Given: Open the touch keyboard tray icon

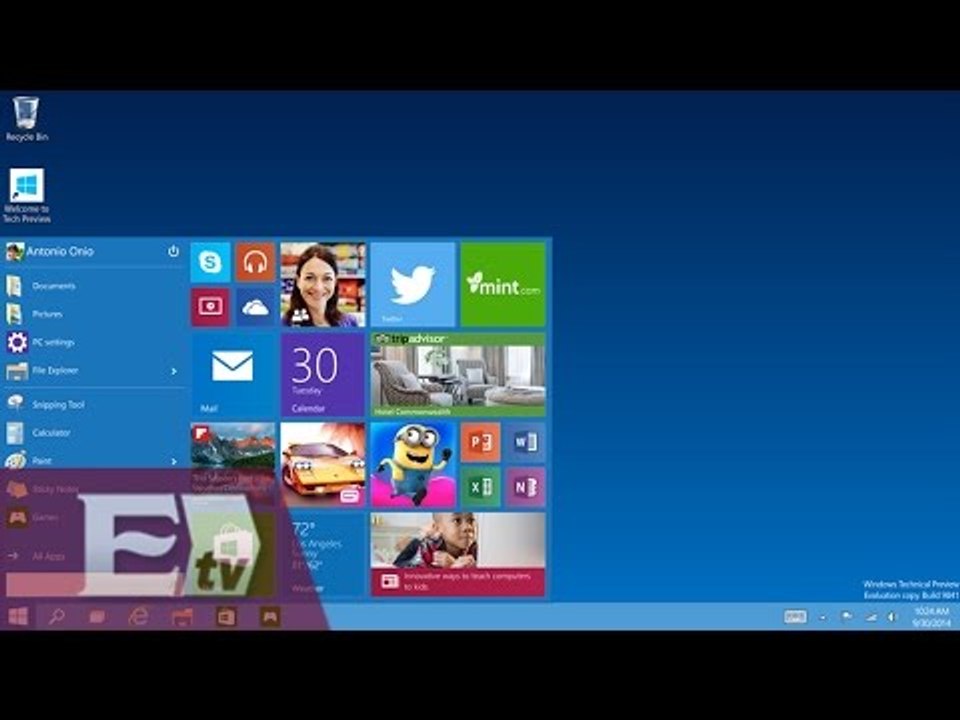Looking at the screenshot, I should click(795, 617).
